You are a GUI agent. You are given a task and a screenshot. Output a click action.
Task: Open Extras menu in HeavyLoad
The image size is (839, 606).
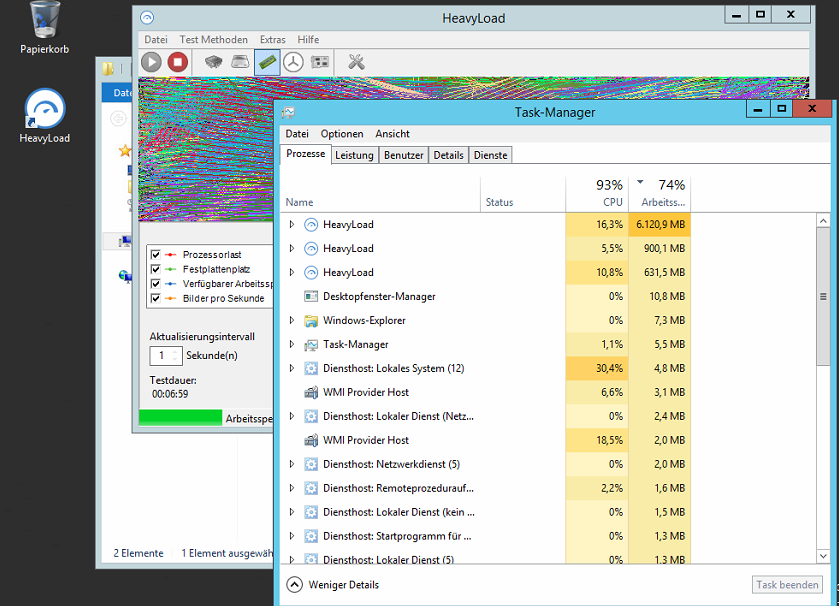(272, 40)
